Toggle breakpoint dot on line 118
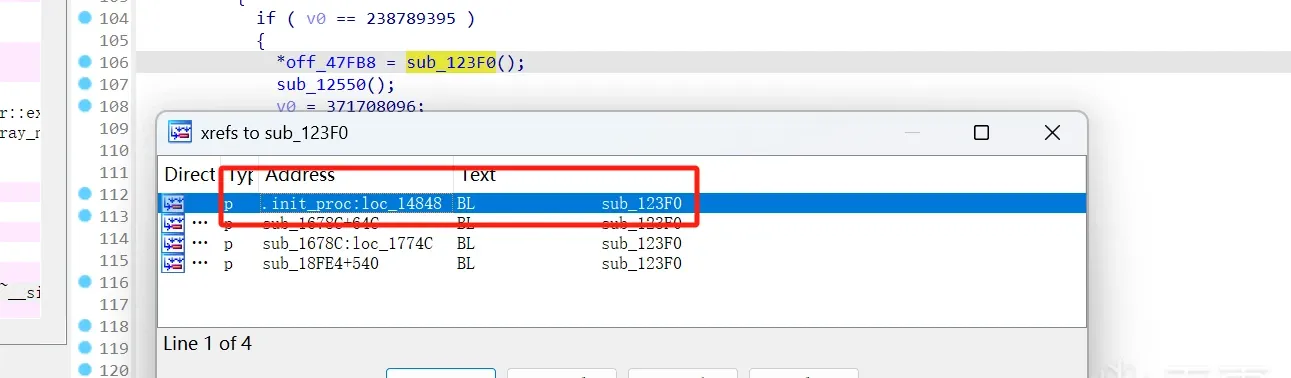Image resolution: width=1291 pixels, height=378 pixels. (x=84, y=326)
